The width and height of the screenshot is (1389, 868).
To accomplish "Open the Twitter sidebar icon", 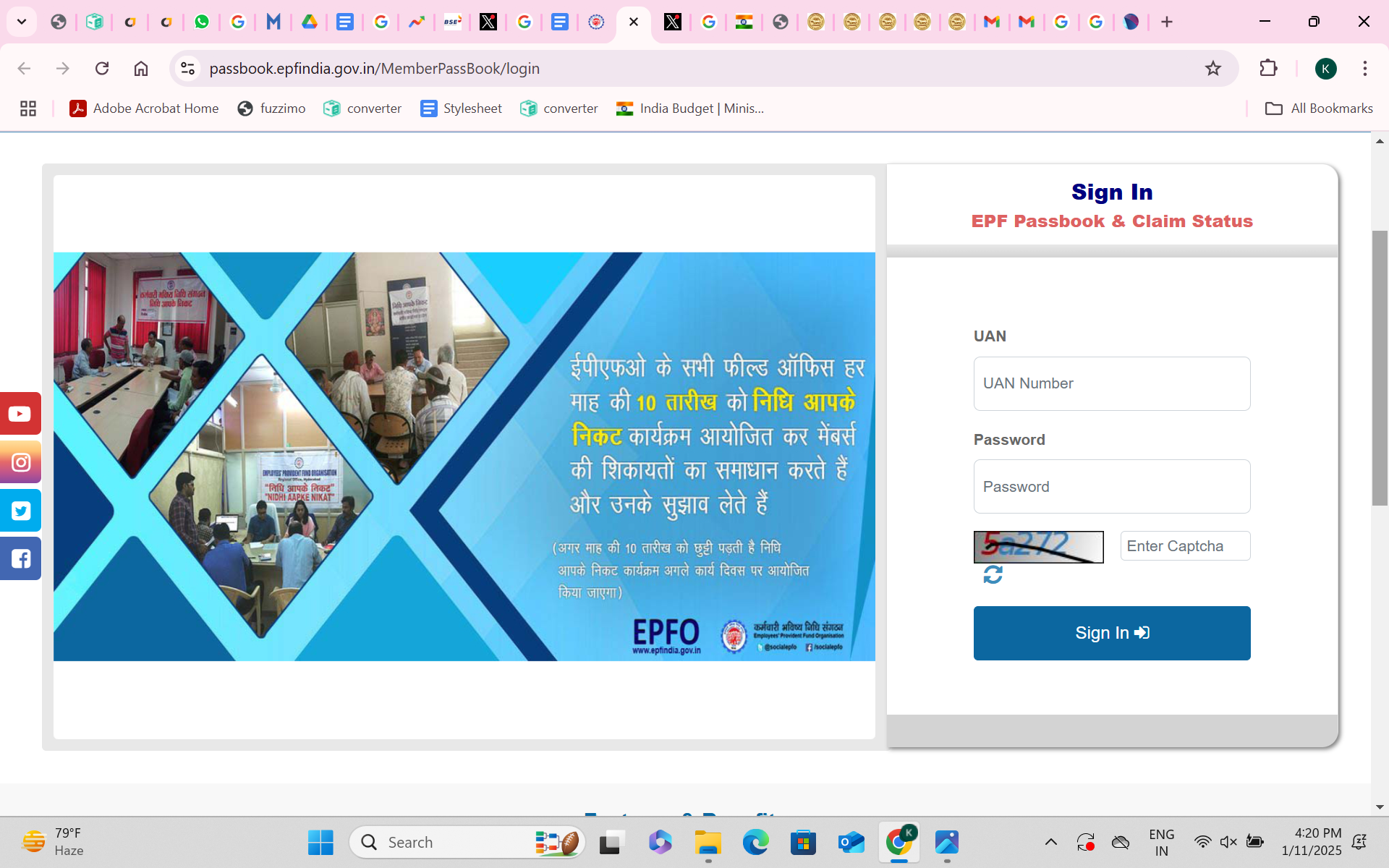I will 20,510.
